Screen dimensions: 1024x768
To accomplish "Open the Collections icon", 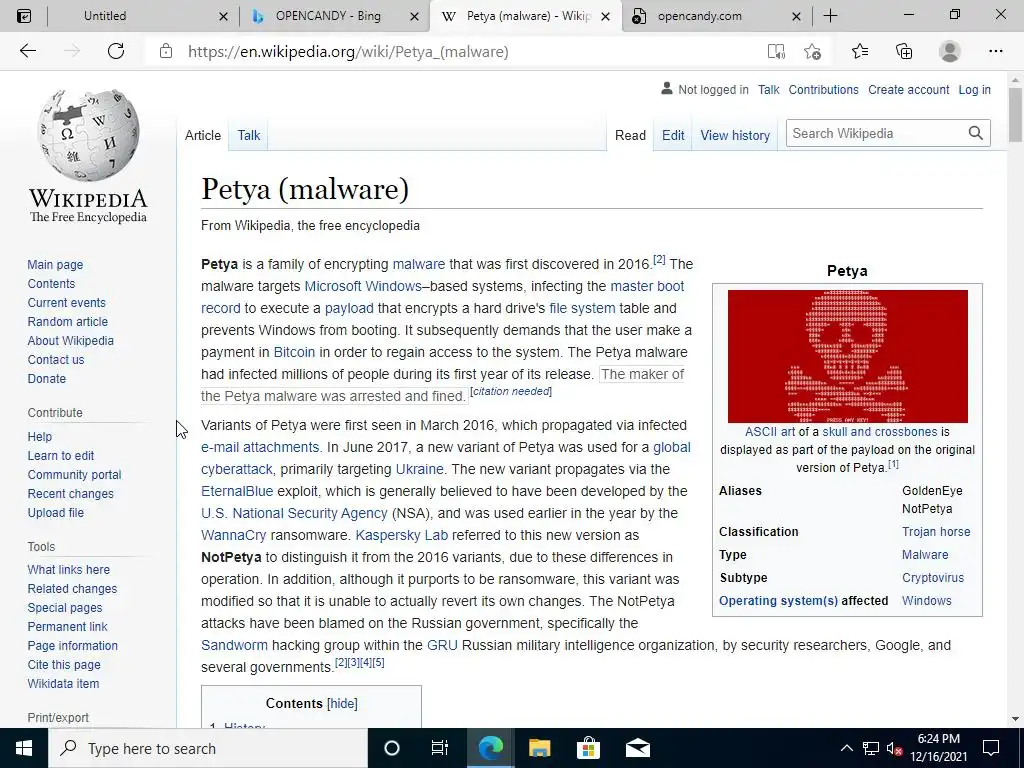I will pos(904,51).
